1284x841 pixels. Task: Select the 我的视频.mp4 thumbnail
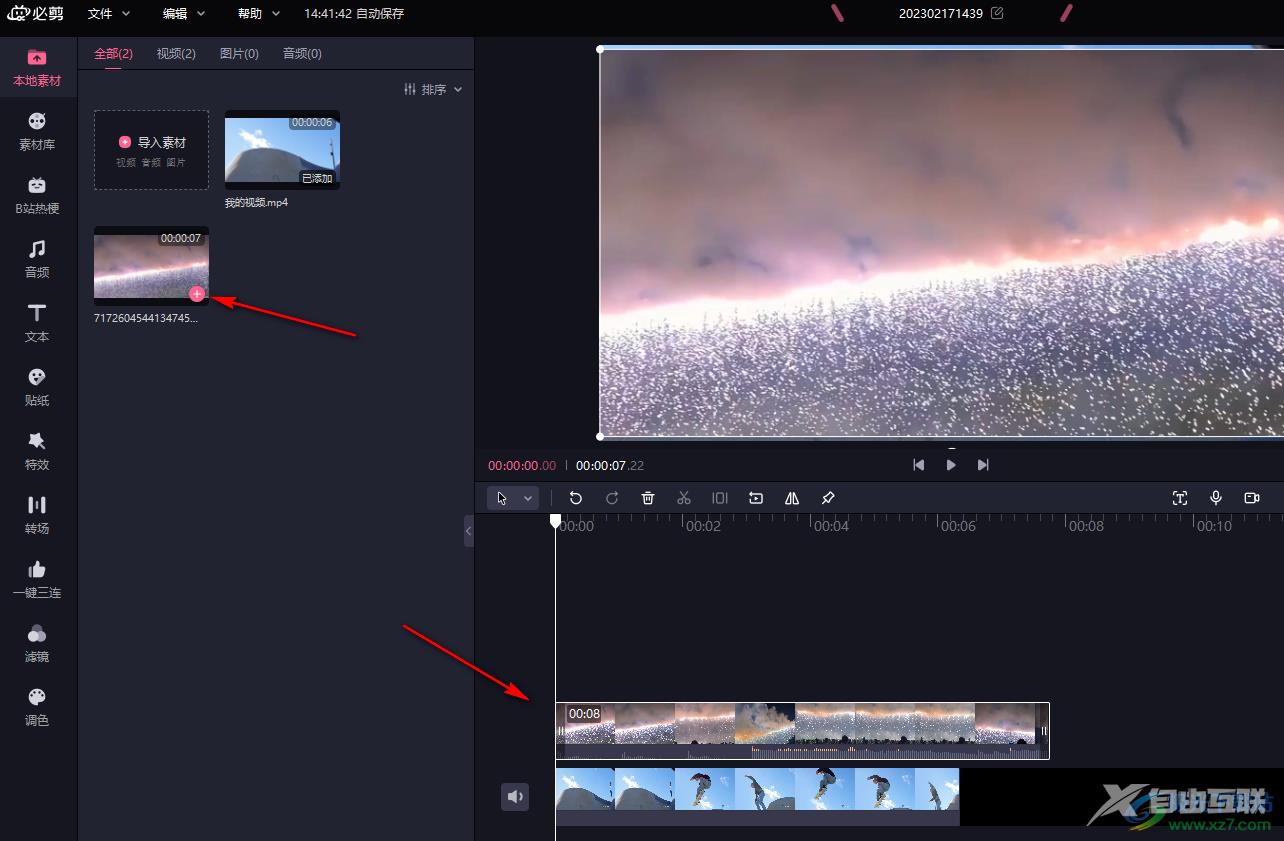pos(282,150)
